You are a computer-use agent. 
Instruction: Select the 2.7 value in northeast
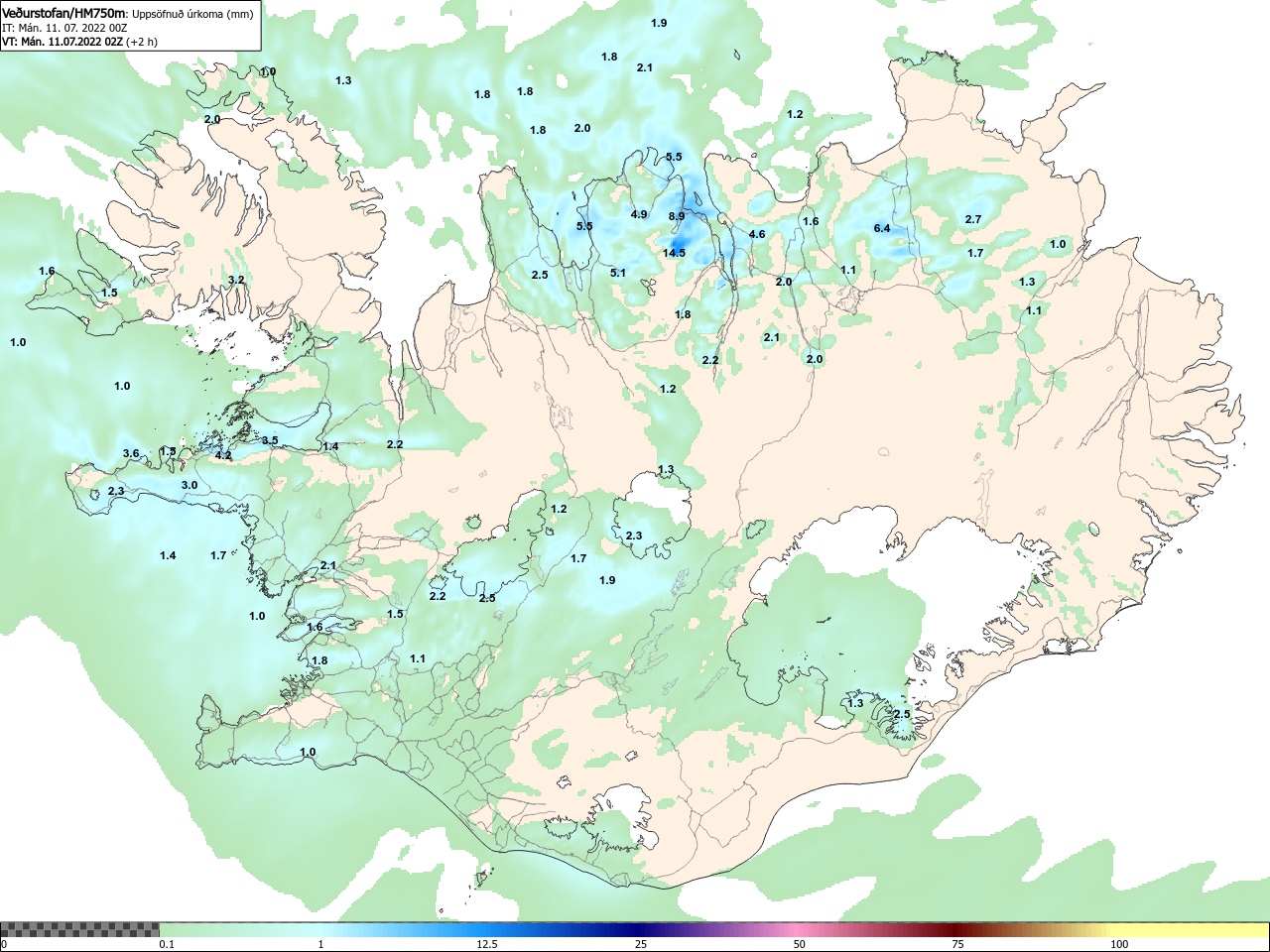(x=973, y=219)
